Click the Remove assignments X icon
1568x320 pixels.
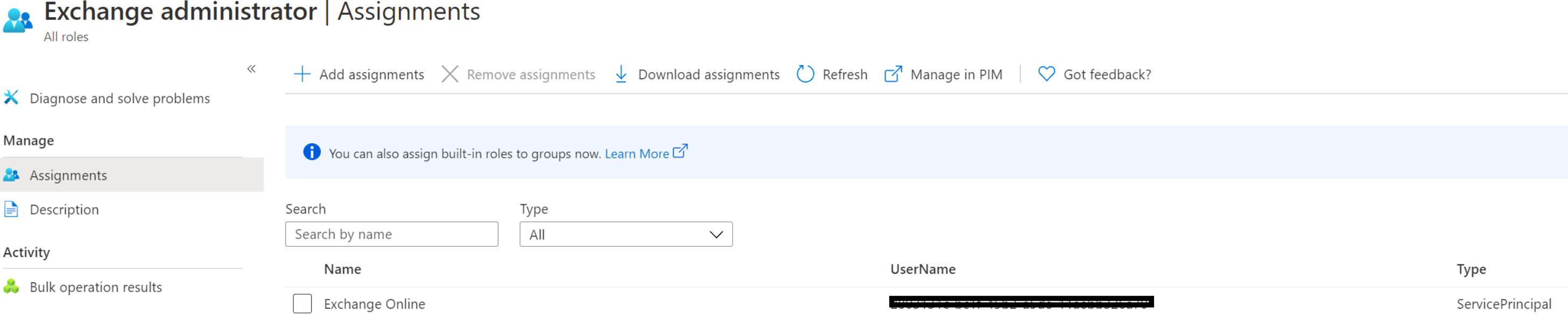pos(450,74)
